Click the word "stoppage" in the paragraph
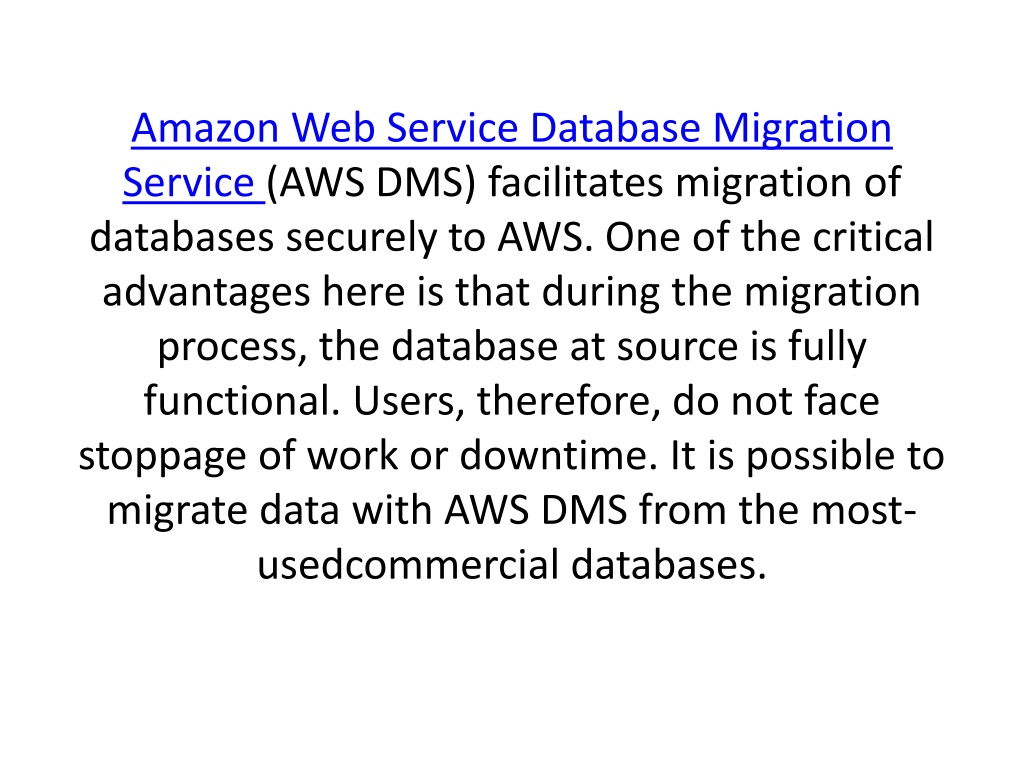Viewport: 1024px width, 768px height. pyautogui.click(x=162, y=457)
